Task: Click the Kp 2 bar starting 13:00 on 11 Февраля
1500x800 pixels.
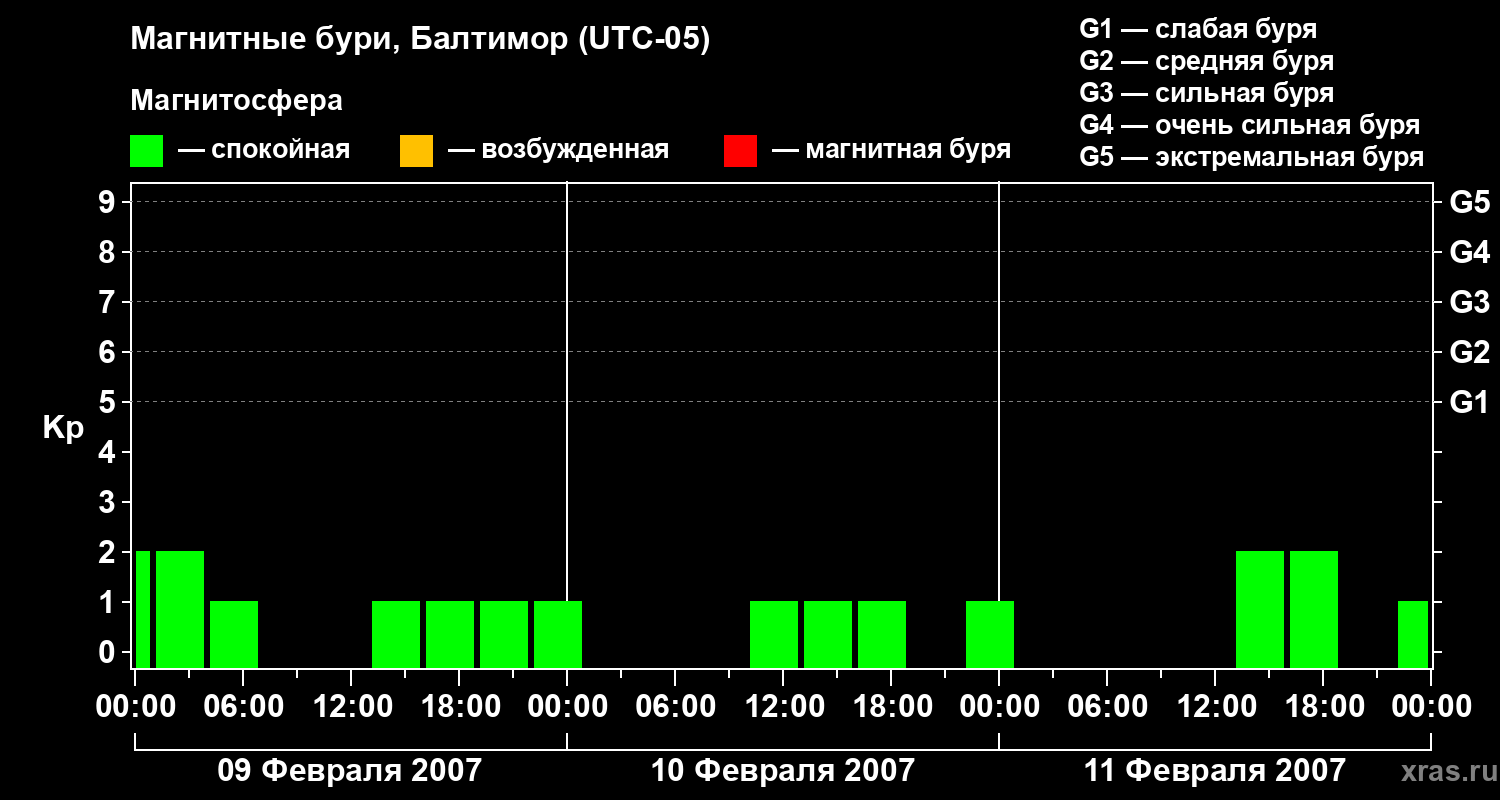Action: [1260, 609]
